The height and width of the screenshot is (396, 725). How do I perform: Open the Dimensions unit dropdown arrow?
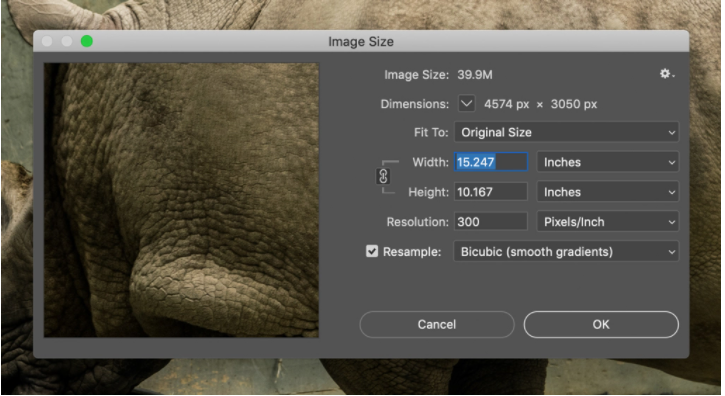click(467, 104)
